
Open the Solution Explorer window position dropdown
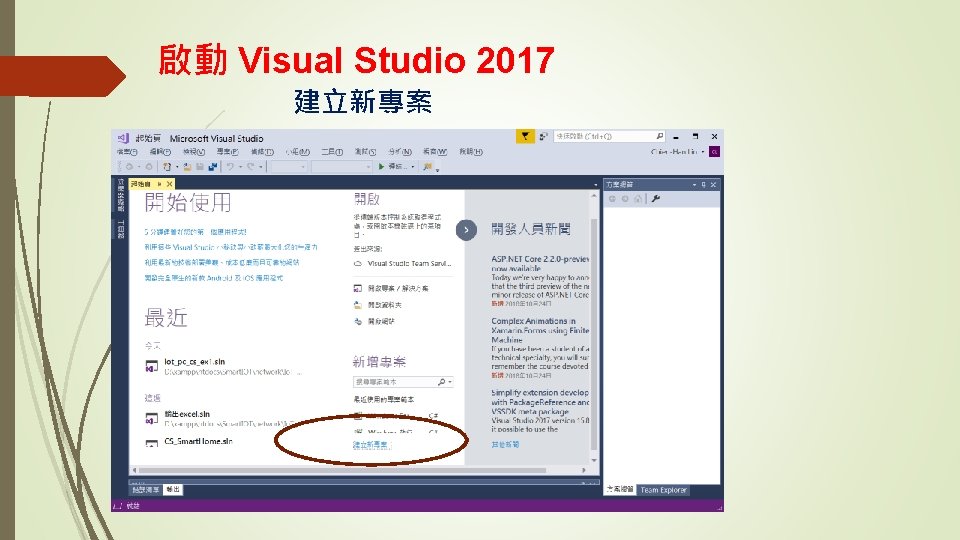click(x=694, y=184)
